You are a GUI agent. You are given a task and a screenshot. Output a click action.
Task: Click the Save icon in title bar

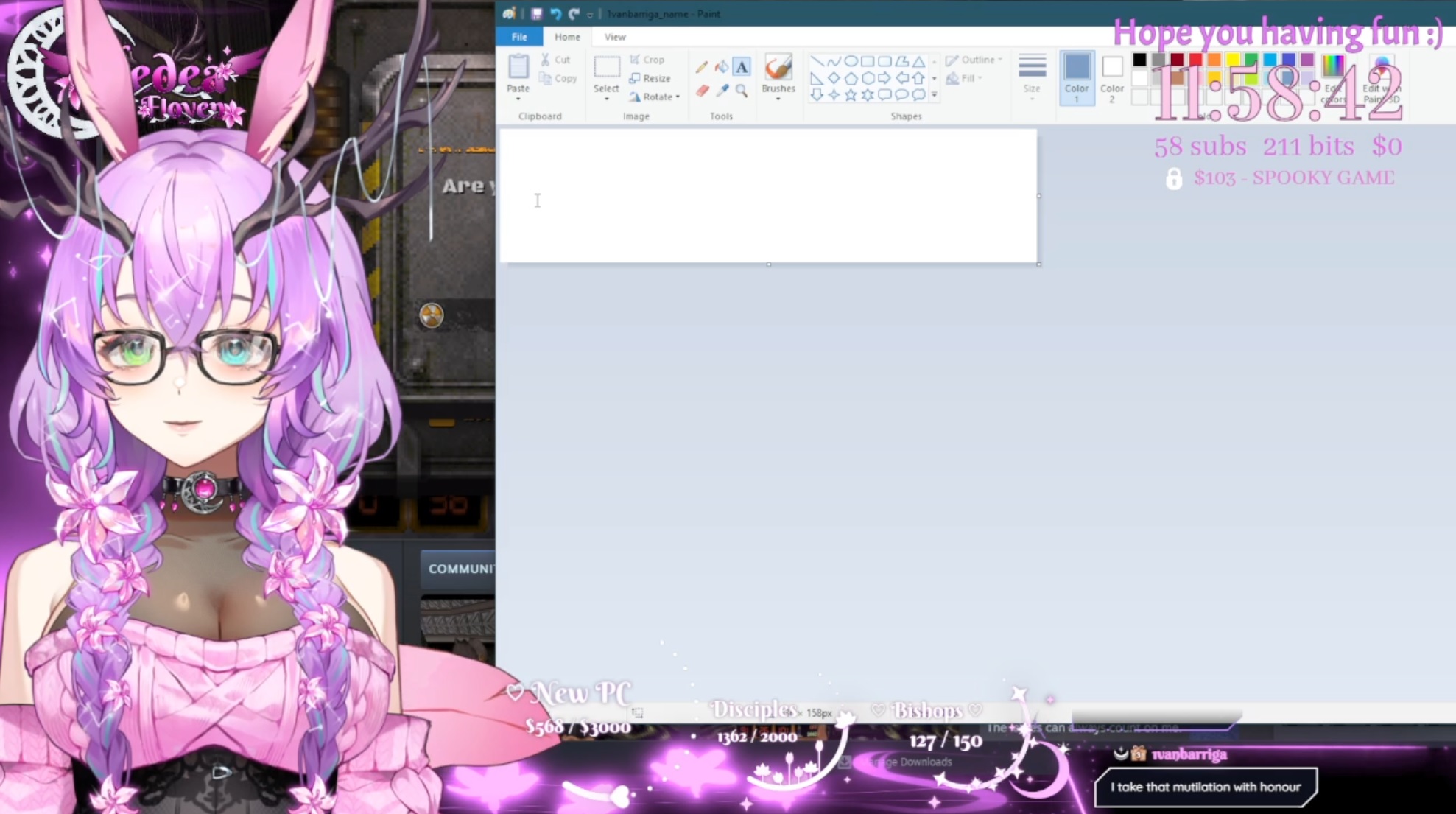click(x=536, y=13)
